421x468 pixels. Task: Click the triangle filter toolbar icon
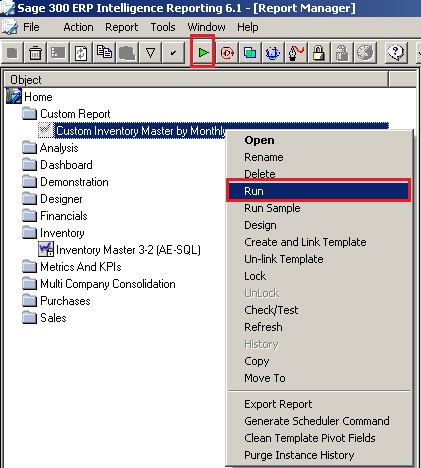(150, 53)
